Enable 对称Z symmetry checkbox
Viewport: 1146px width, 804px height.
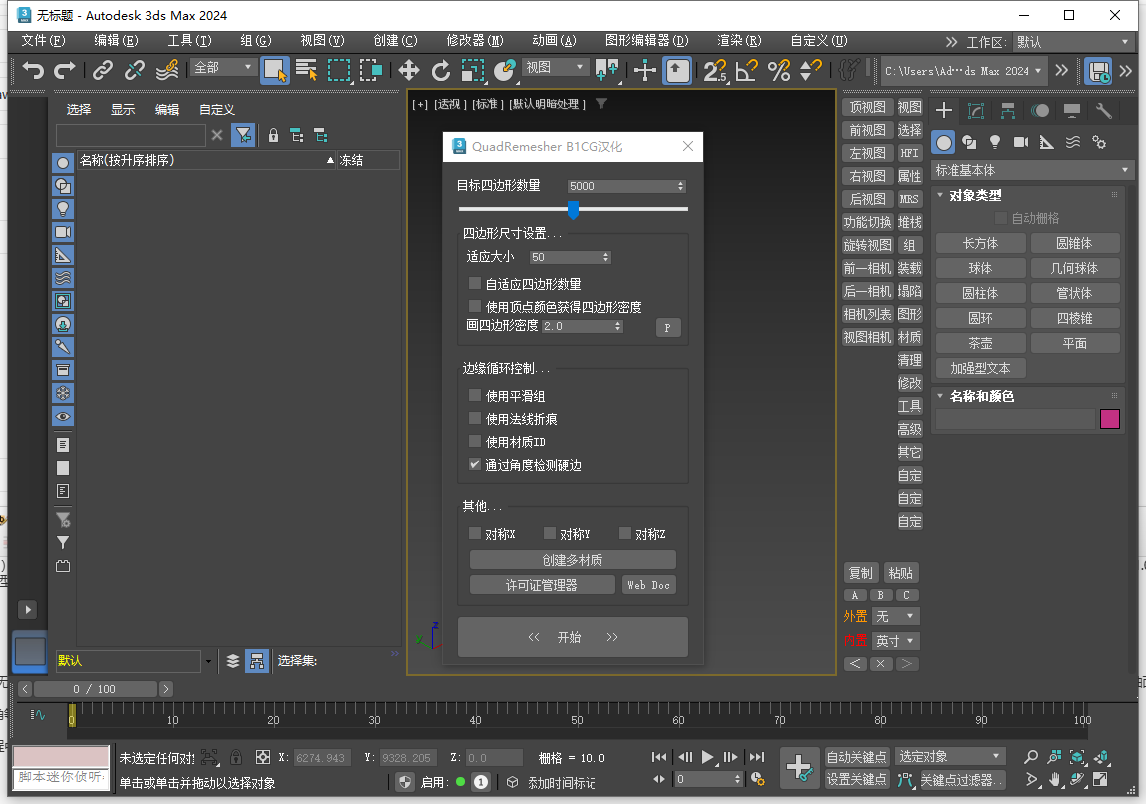[x=625, y=534]
